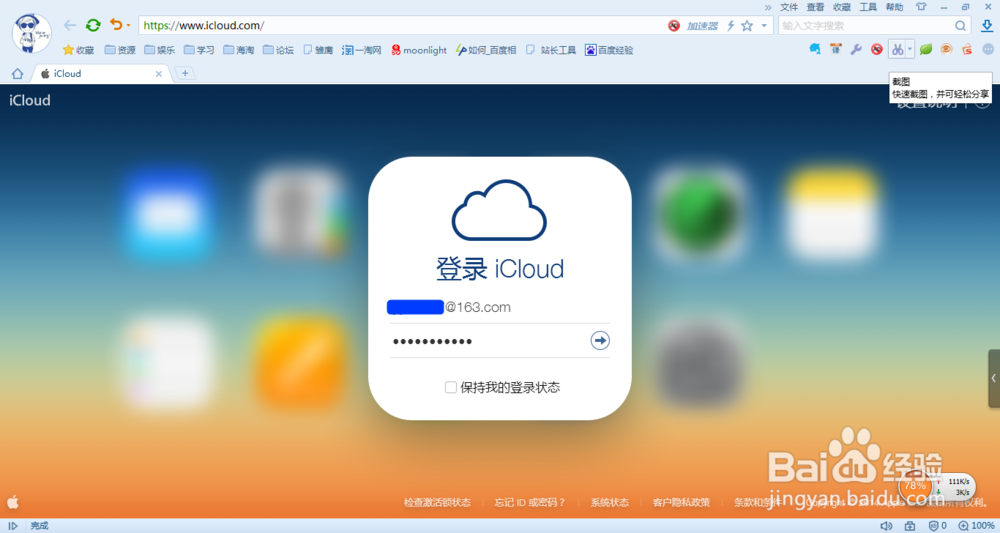Click the 加速器 accelerator link
Screen dimensions: 1000x533
pos(702,26)
